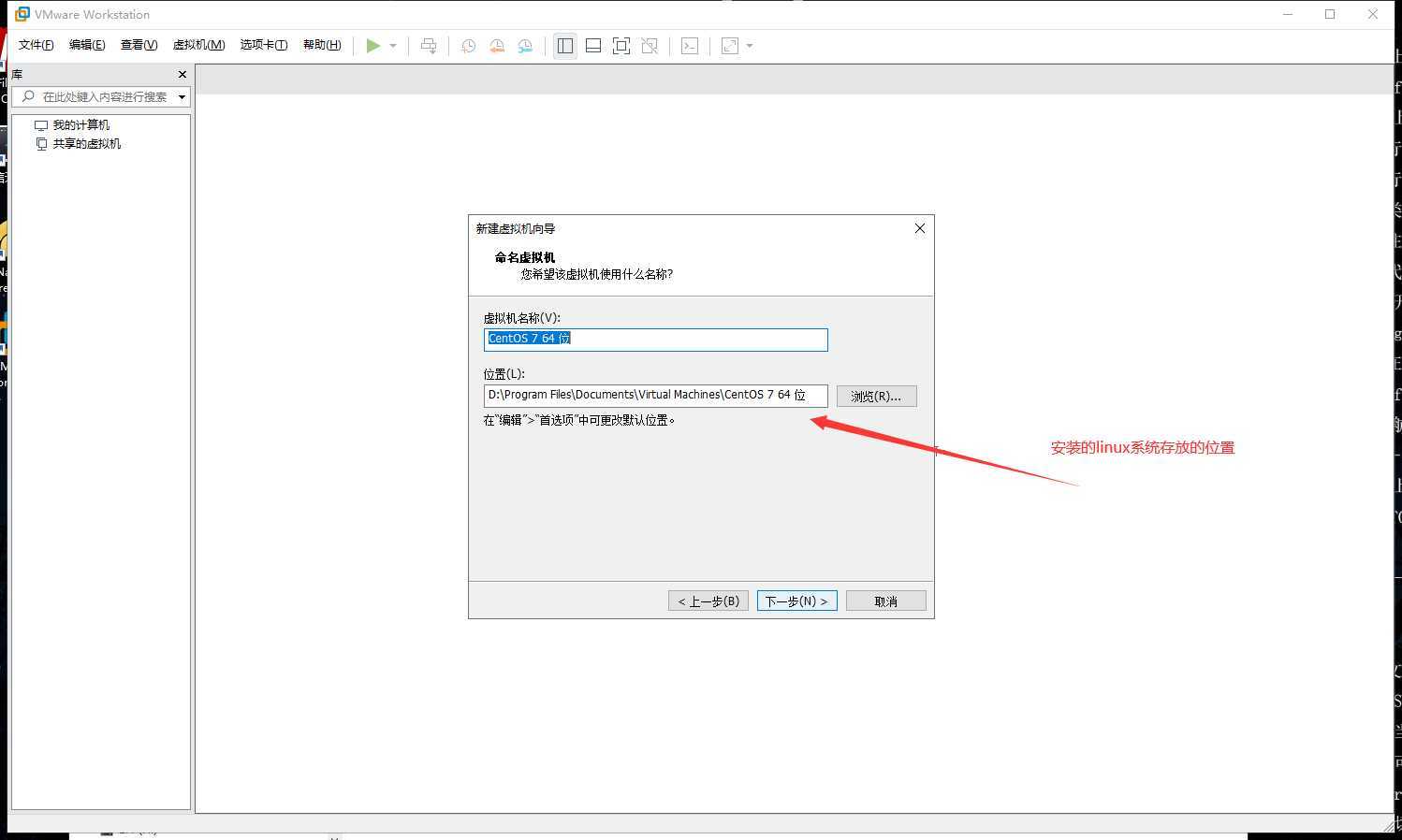Open the snapshot manager icon
The height and width of the screenshot is (840, 1402).
point(525,46)
